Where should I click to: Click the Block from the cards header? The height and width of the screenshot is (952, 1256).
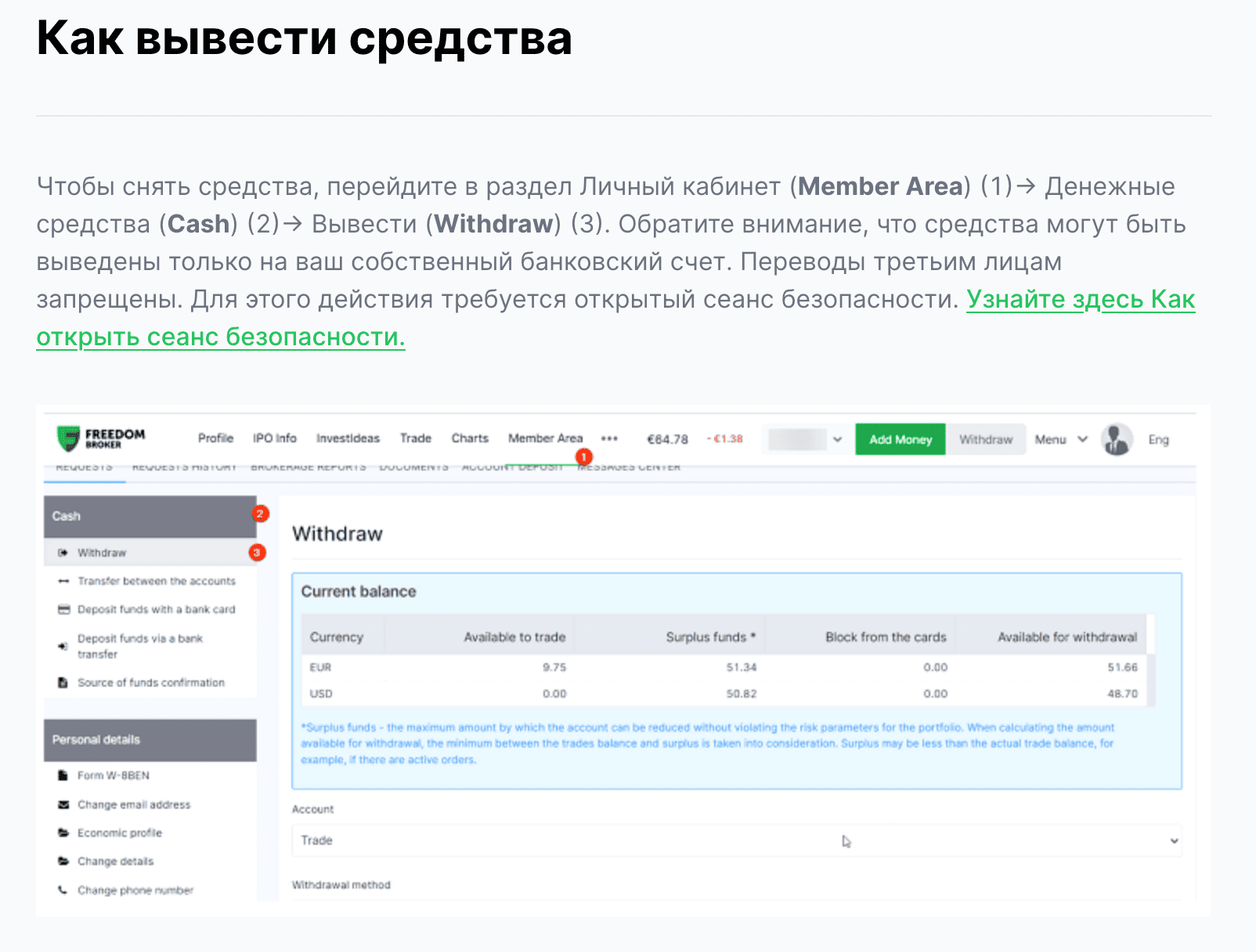(x=886, y=637)
